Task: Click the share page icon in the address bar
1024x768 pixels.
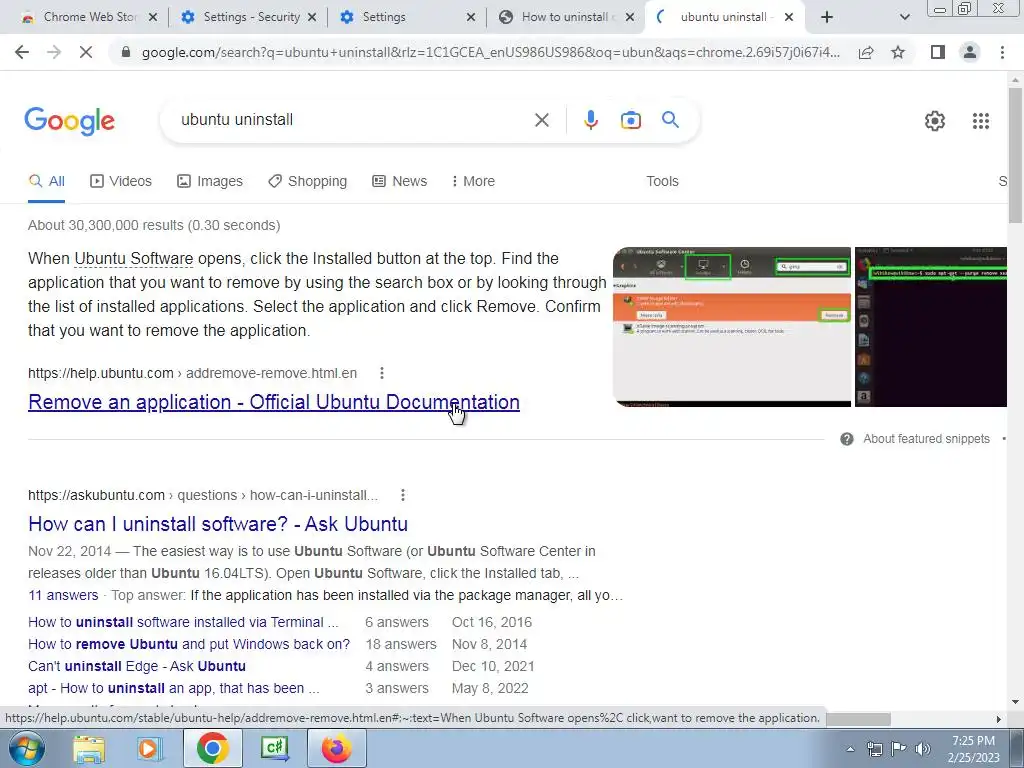Action: click(x=866, y=52)
